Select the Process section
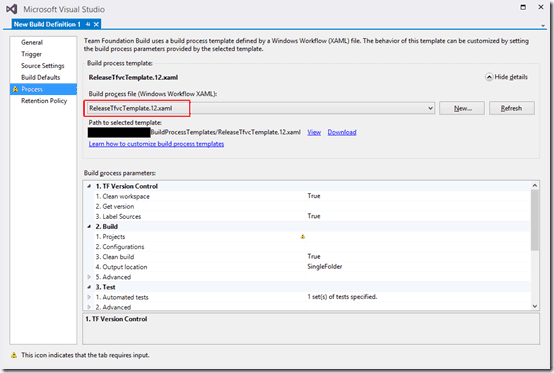The width and height of the screenshot is (554, 373). tap(43, 89)
